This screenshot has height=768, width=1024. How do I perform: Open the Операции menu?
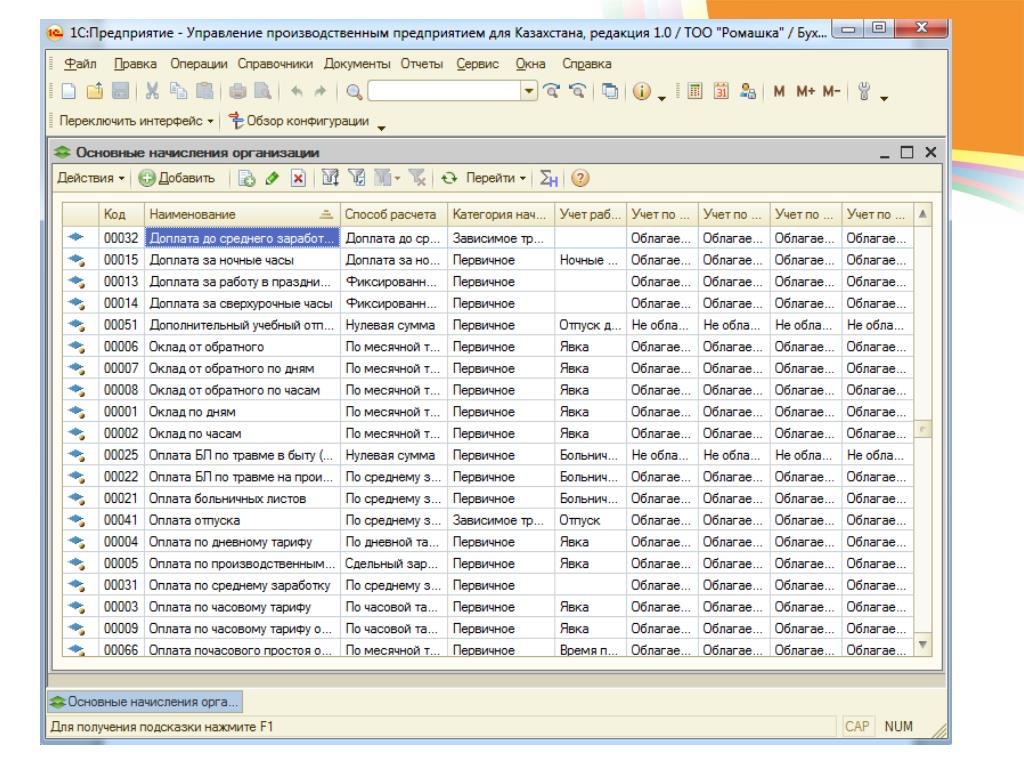tap(199, 64)
